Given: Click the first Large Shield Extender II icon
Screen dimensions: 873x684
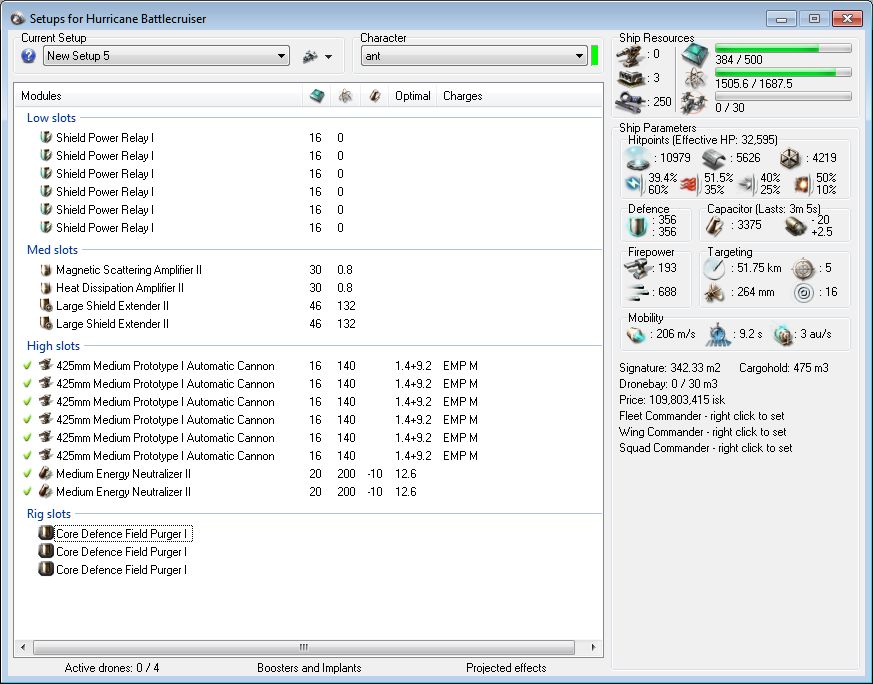Looking at the screenshot, I should click(x=46, y=306).
